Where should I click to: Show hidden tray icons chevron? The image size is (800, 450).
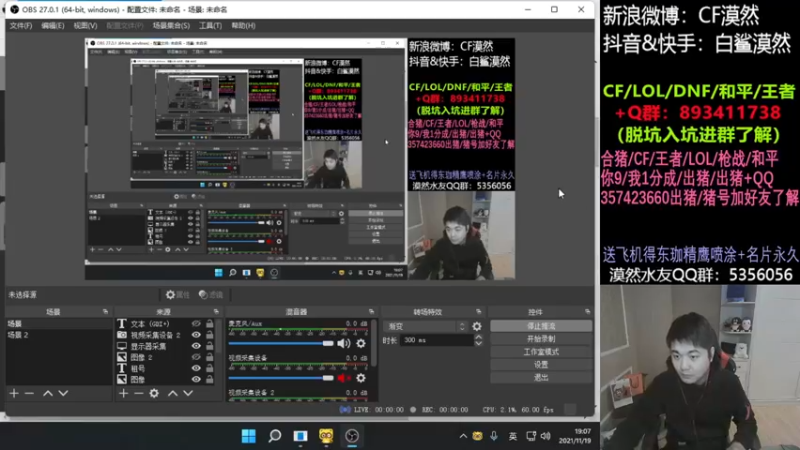click(463, 436)
